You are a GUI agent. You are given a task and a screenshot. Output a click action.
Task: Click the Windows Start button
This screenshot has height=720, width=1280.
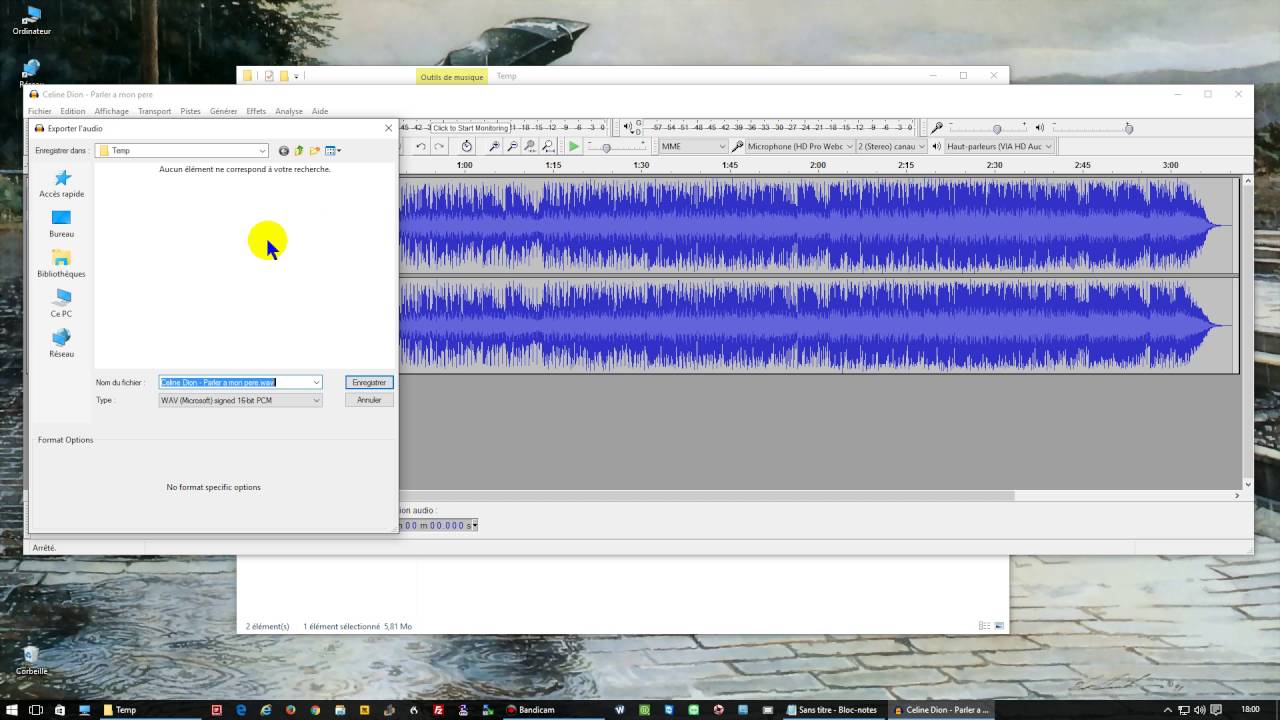coord(11,710)
